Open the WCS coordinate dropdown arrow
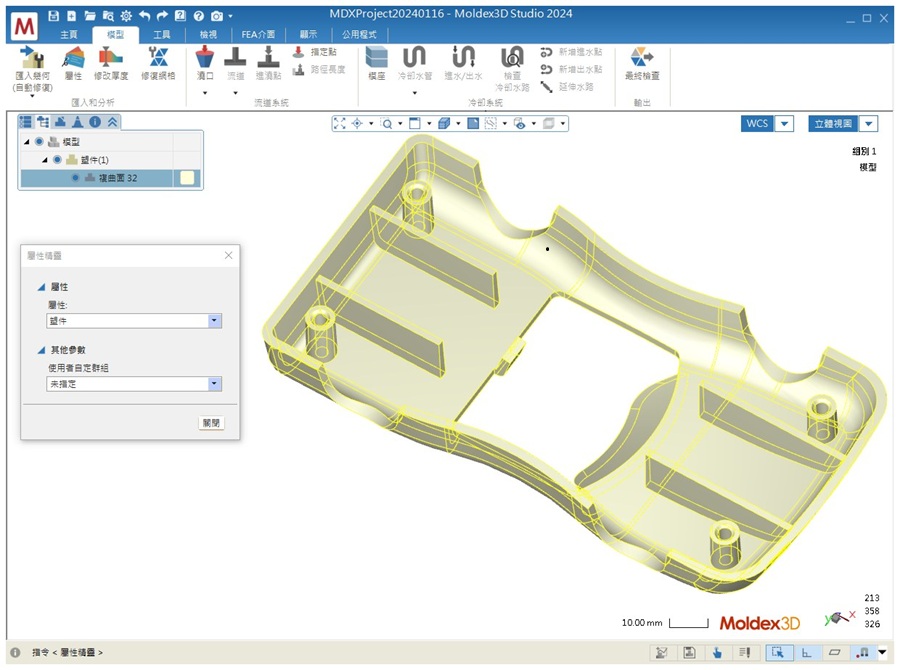Viewport: 900px width, 670px height. [785, 124]
